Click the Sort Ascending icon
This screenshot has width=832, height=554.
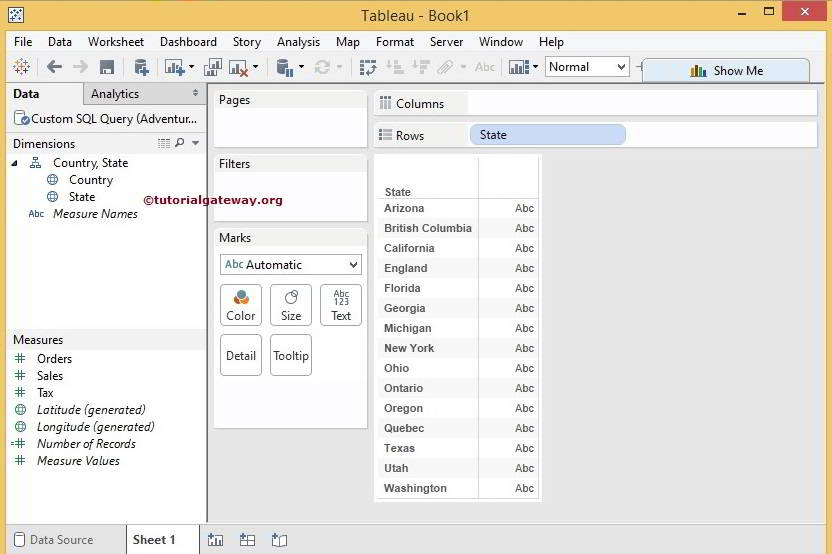395,67
